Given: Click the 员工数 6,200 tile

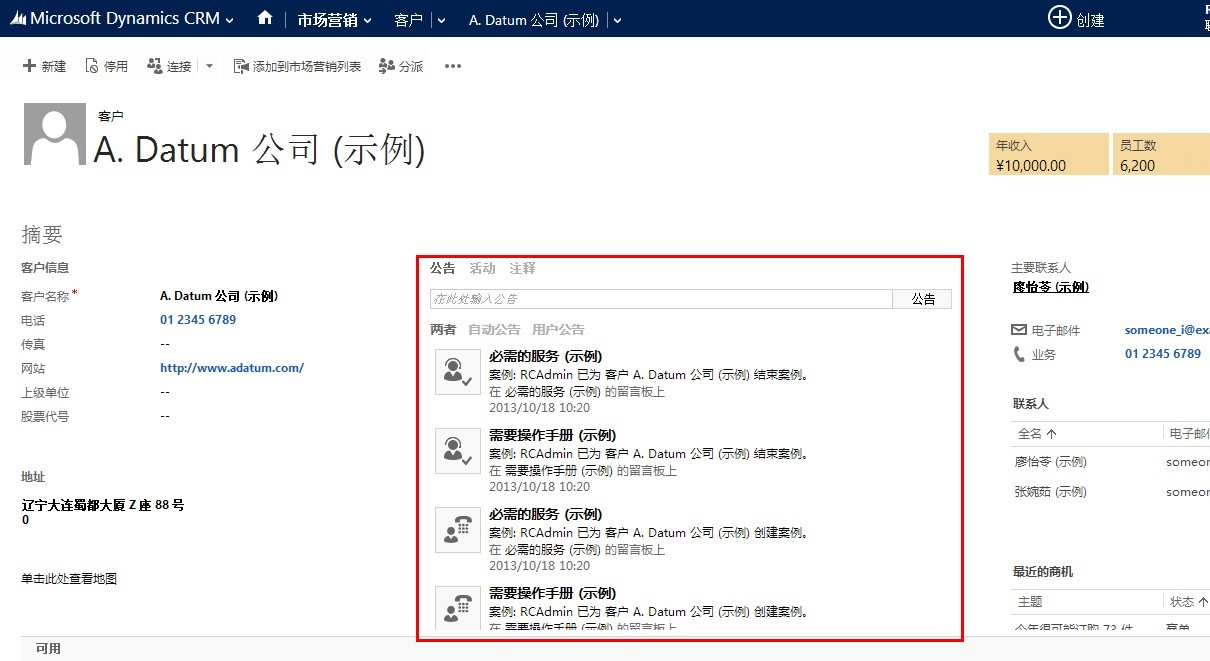Looking at the screenshot, I should (1161, 155).
